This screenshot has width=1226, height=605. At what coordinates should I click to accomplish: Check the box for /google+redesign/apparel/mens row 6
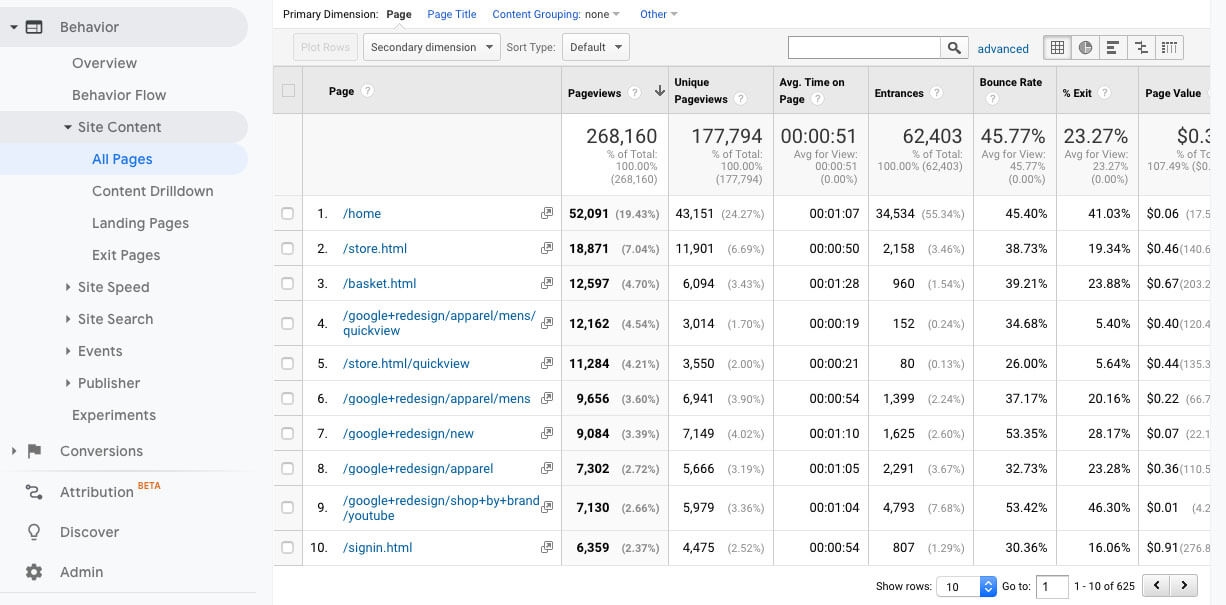click(x=288, y=399)
